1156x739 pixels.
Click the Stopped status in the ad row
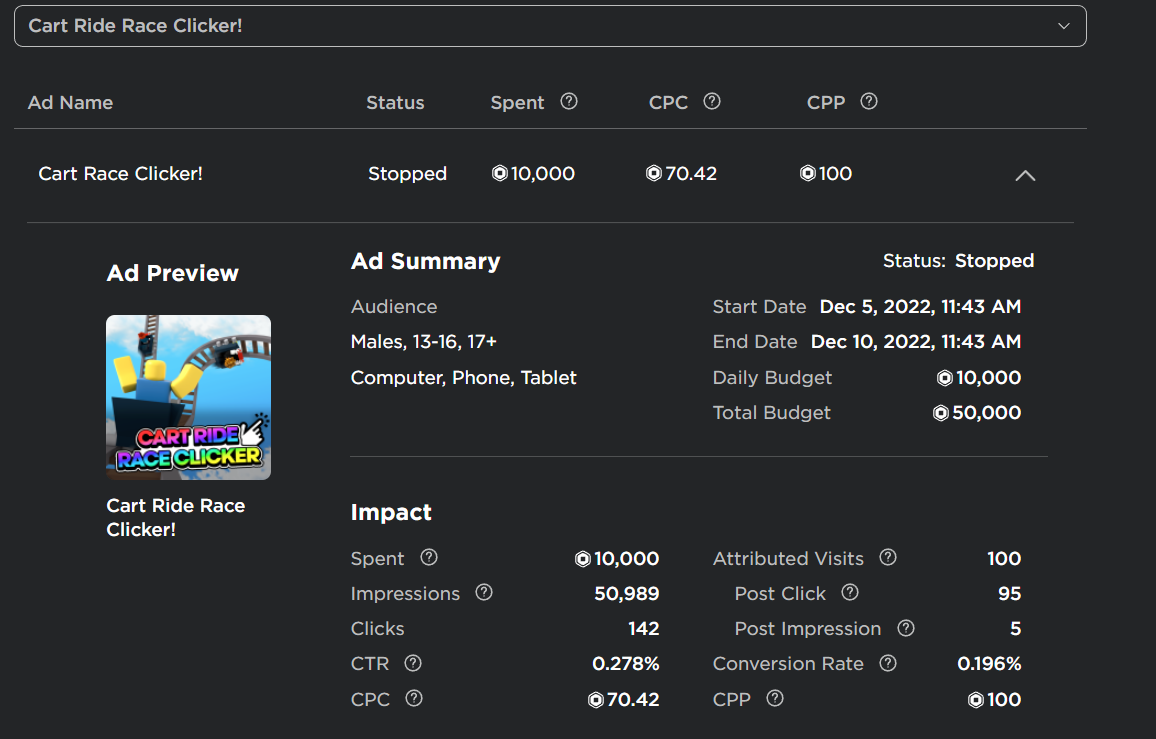click(x=408, y=174)
